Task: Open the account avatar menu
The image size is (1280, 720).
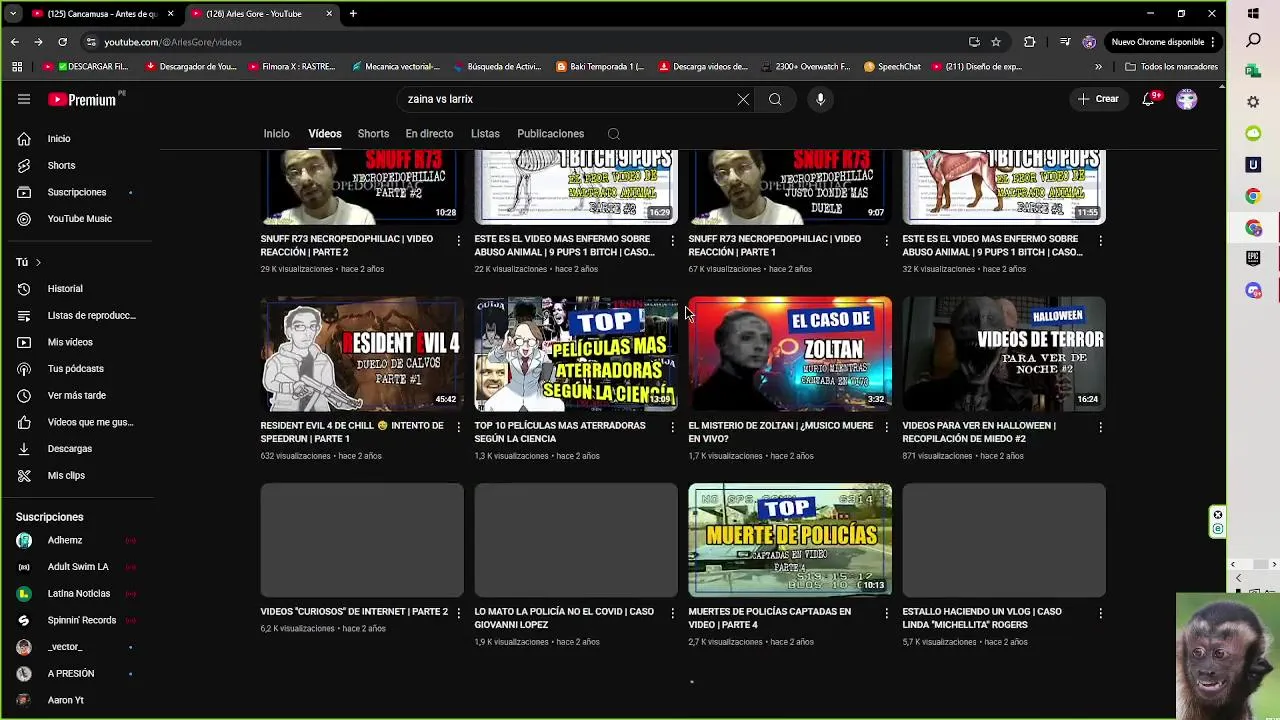Action: pyautogui.click(x=1187, y=99)
